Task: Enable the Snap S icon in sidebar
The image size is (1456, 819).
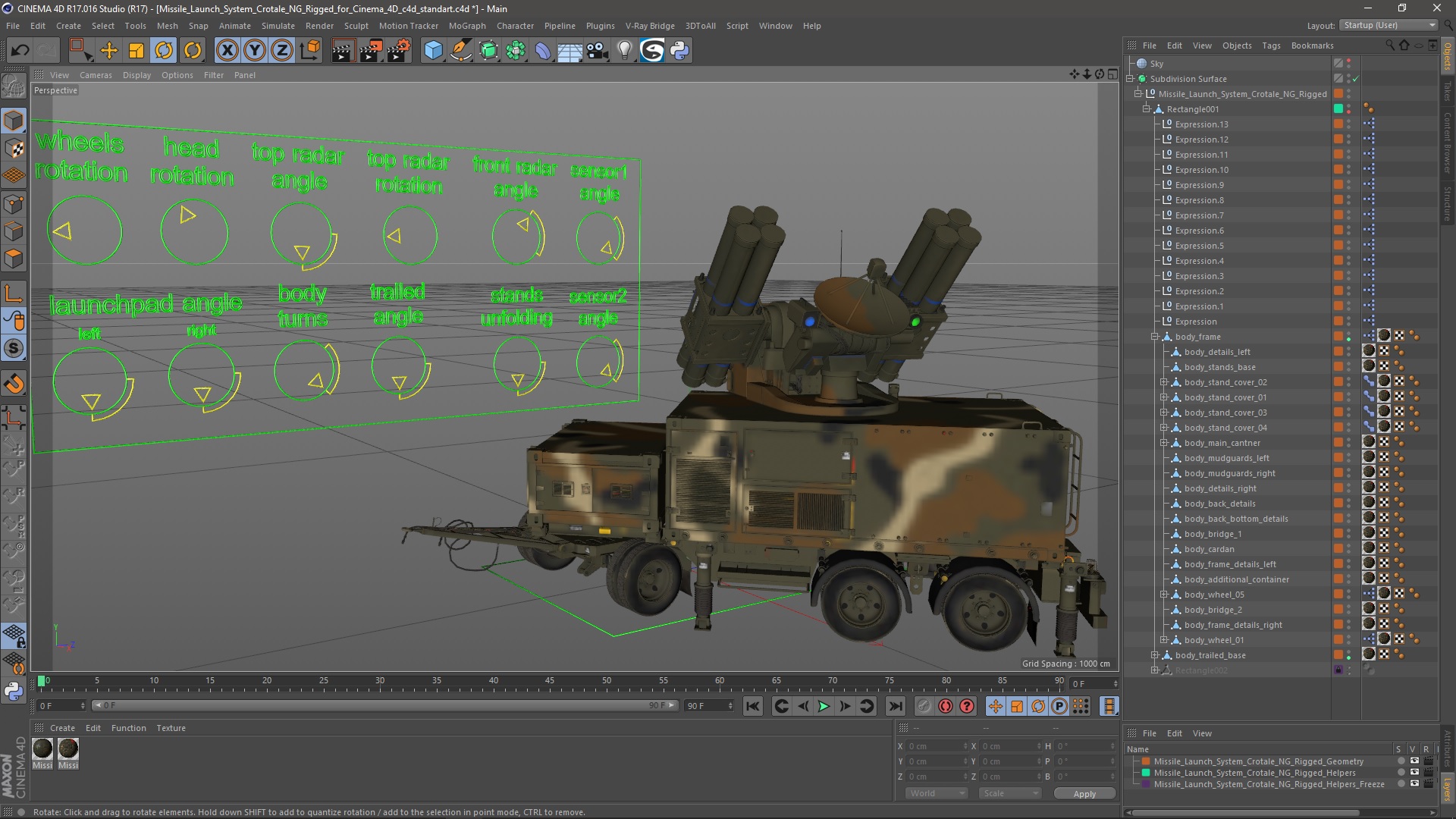Action: coord(14,349)
